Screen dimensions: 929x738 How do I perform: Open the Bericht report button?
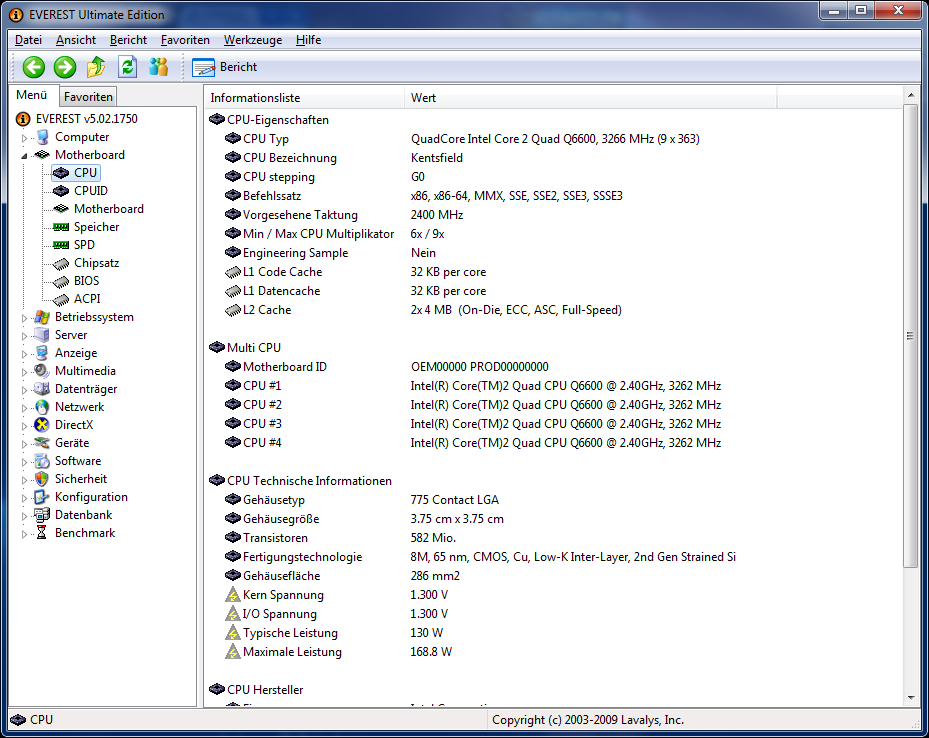(225, 67)
